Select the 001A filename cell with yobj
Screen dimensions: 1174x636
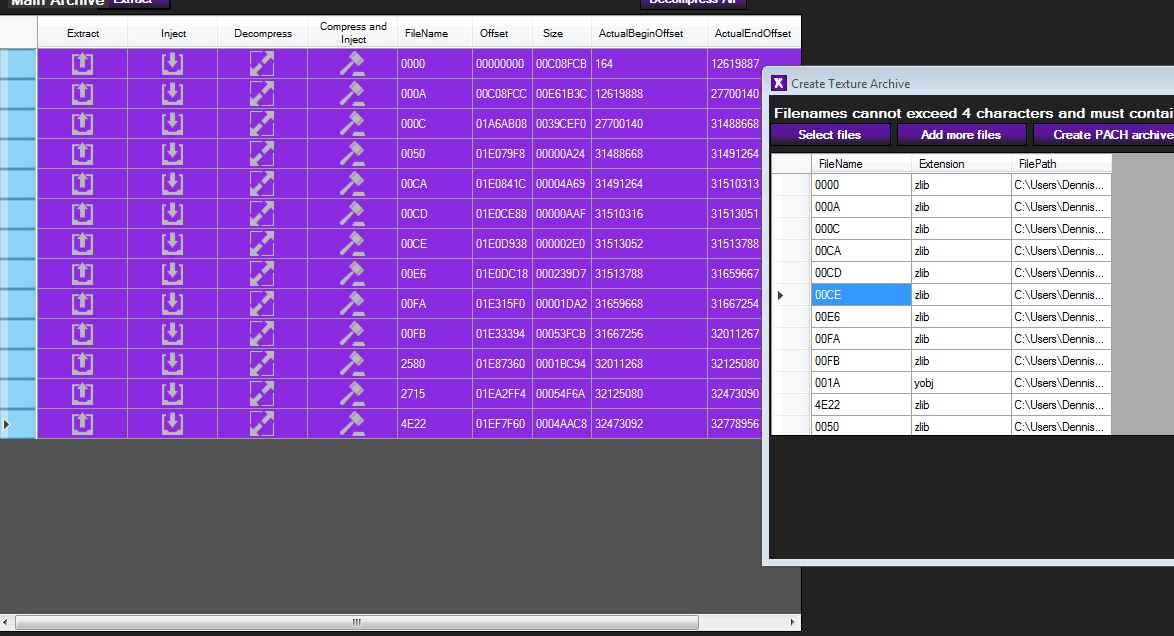click(x=860, y=383)
